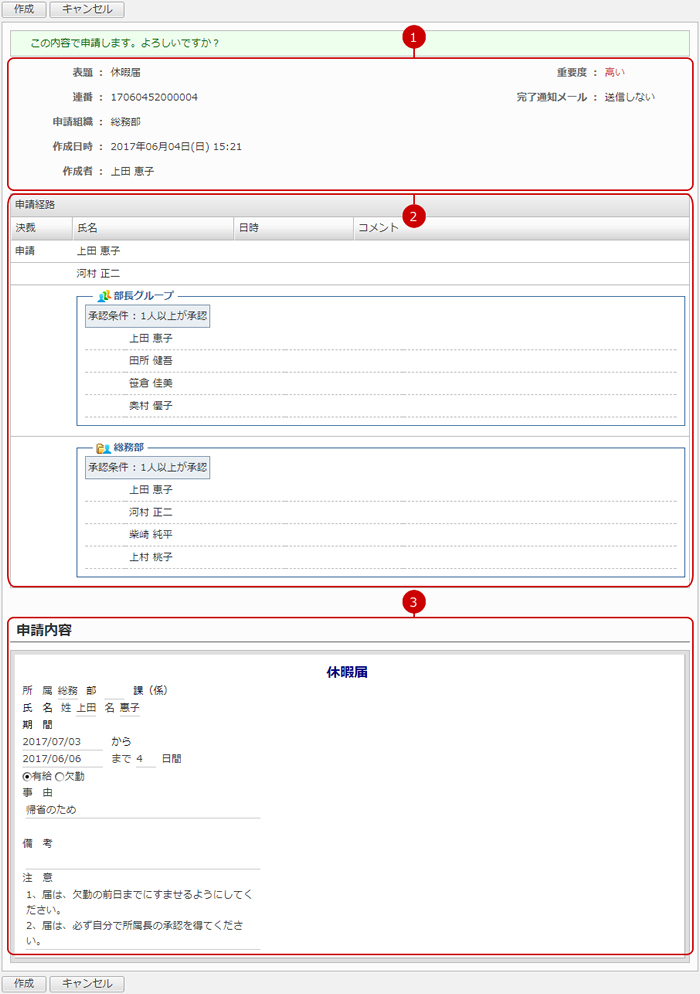Click the blue 休暇届 form title

pos(347,673)
